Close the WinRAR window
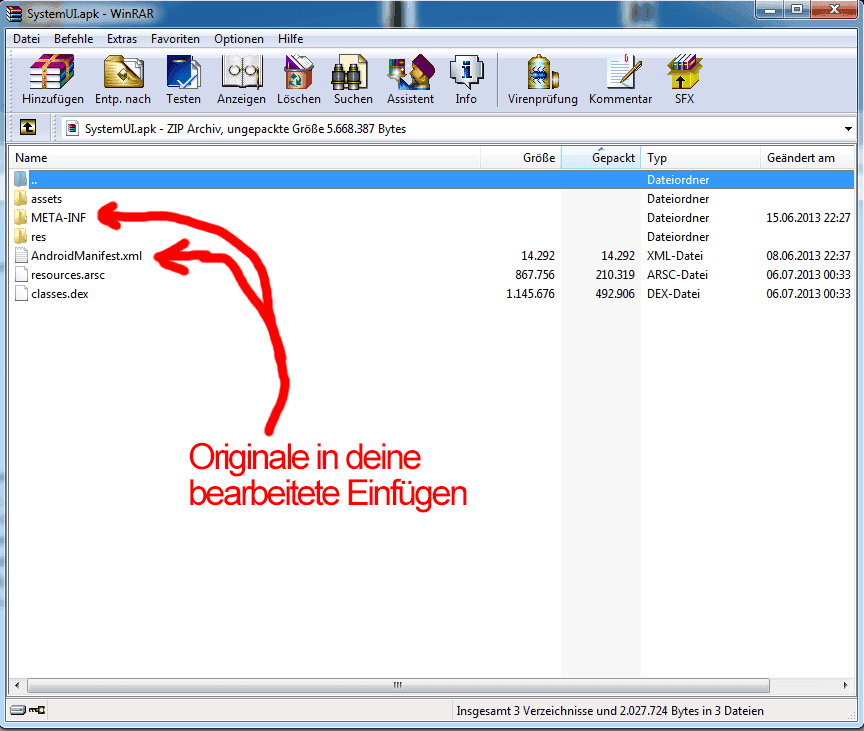 point(834,9)
